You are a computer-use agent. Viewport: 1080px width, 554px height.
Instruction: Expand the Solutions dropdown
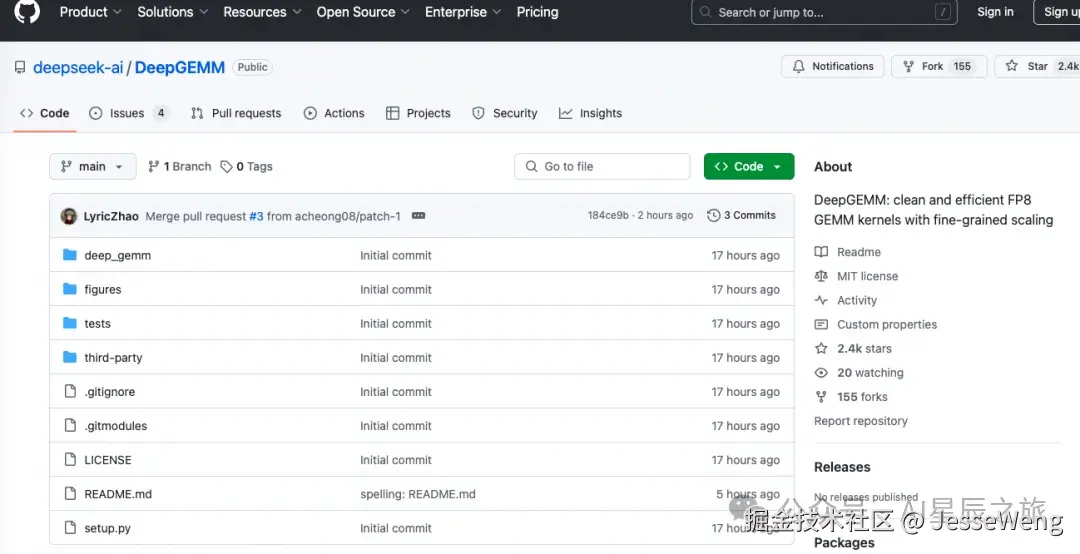(172, 12)
